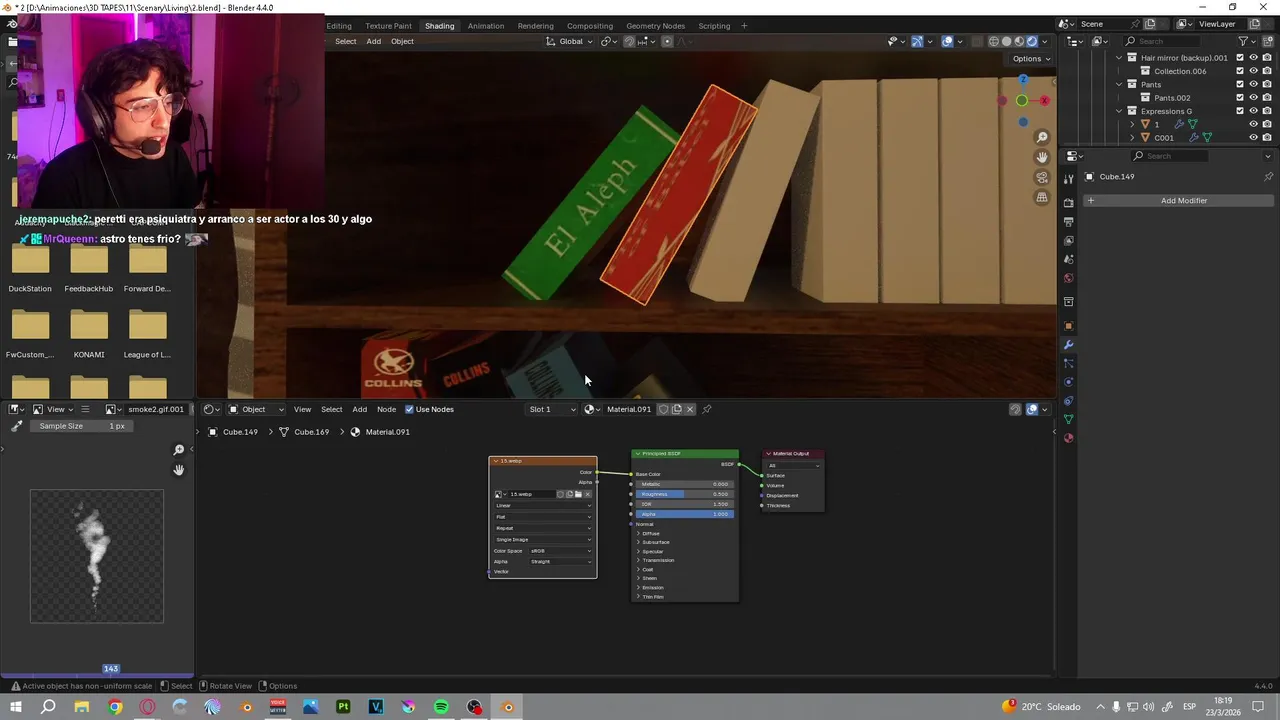Uncheck Collection.006 exclude checkbox
Screen dimensions: 1280x720
pyautogui.click(x=1240, y=71)
